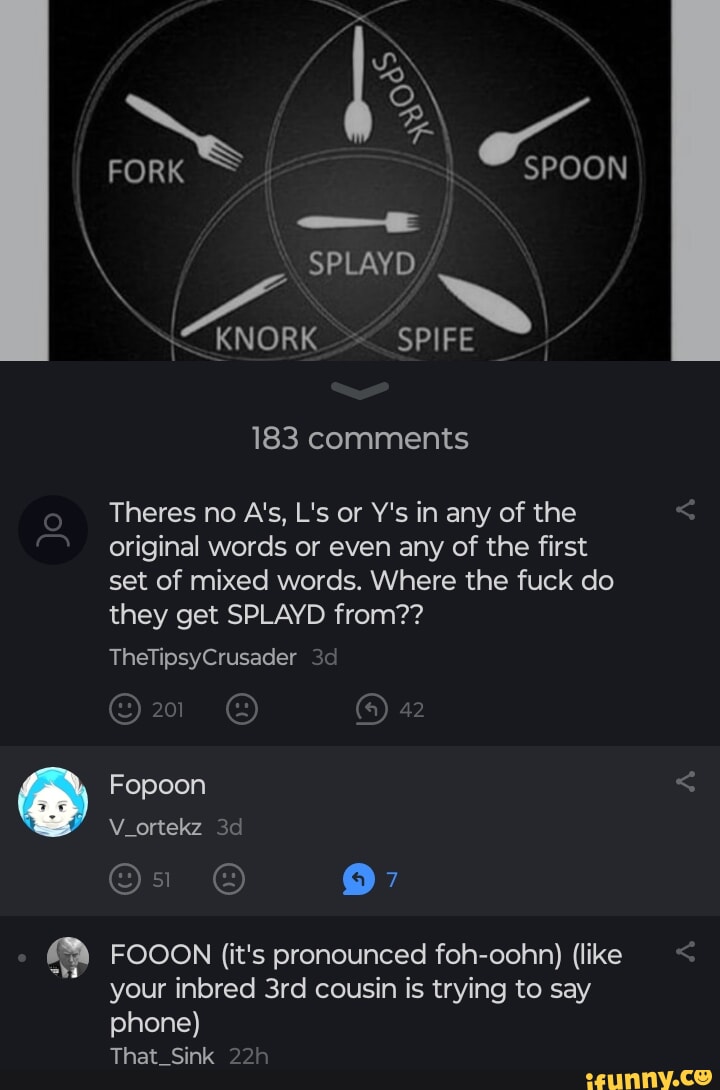Screen dimensions: 720x1090
Task: Tap That_Sink's avatar
Action: (66, 958)
